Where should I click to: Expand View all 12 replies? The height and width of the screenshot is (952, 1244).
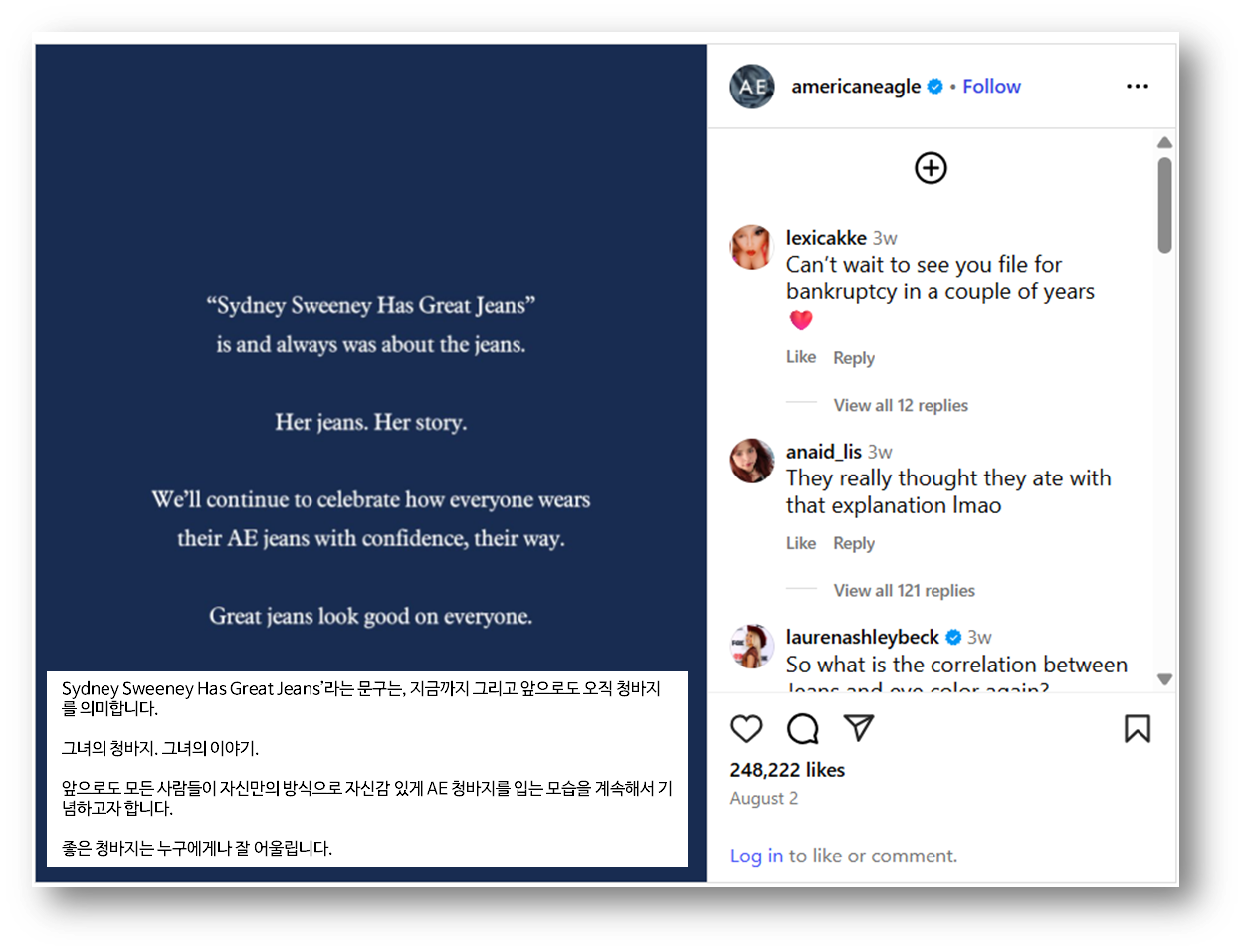tap(901, 405)
